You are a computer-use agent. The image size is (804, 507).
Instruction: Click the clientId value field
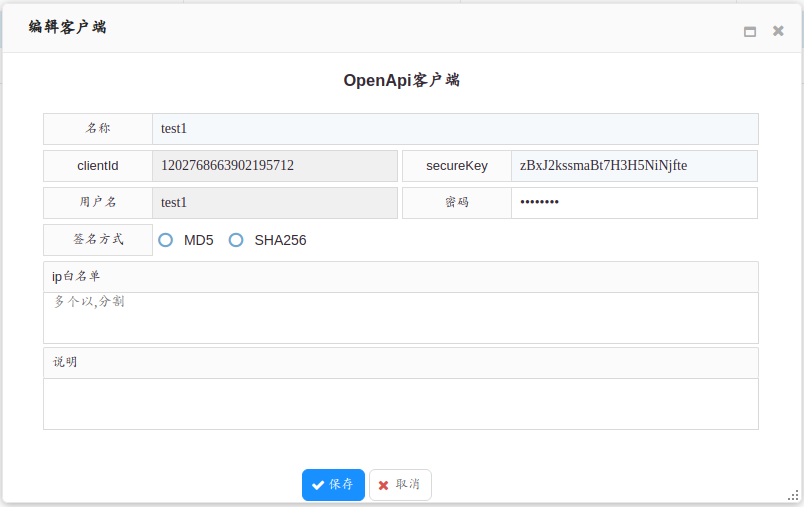click(x=275, y=166)
